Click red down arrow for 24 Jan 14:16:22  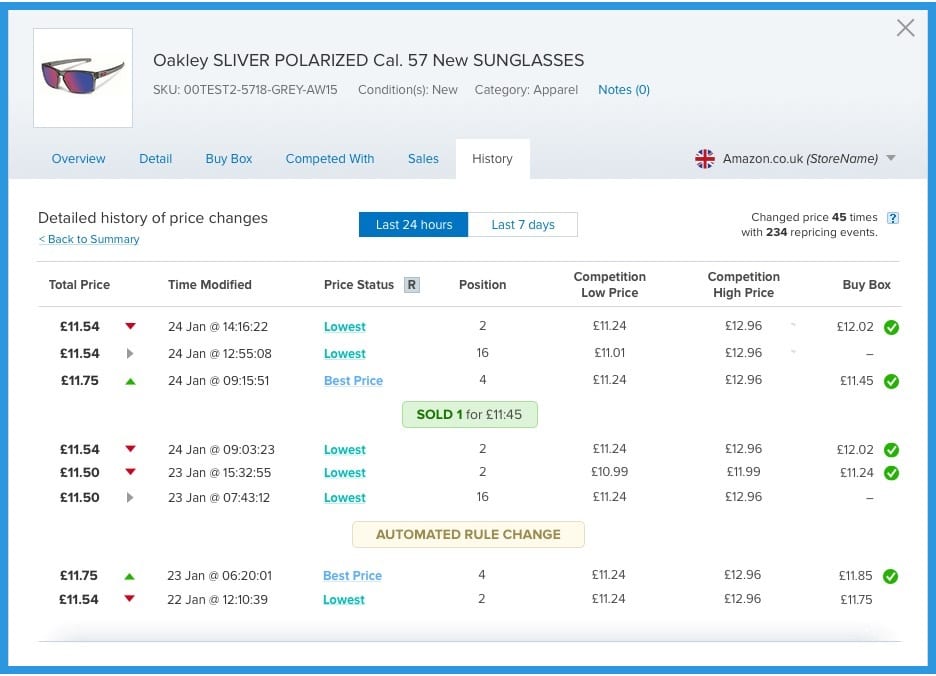[x=130, y=326]
